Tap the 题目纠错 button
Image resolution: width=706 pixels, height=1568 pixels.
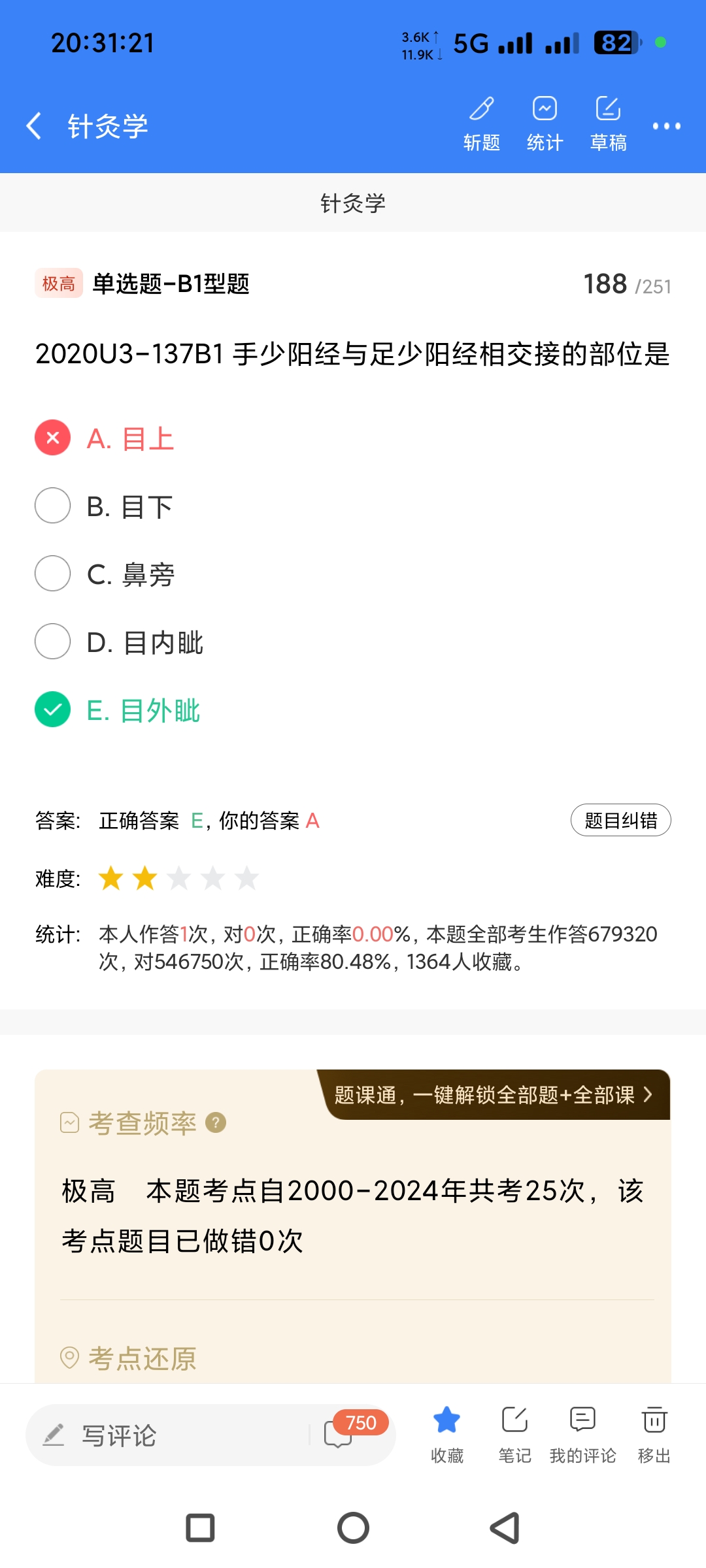pos(620,820)
